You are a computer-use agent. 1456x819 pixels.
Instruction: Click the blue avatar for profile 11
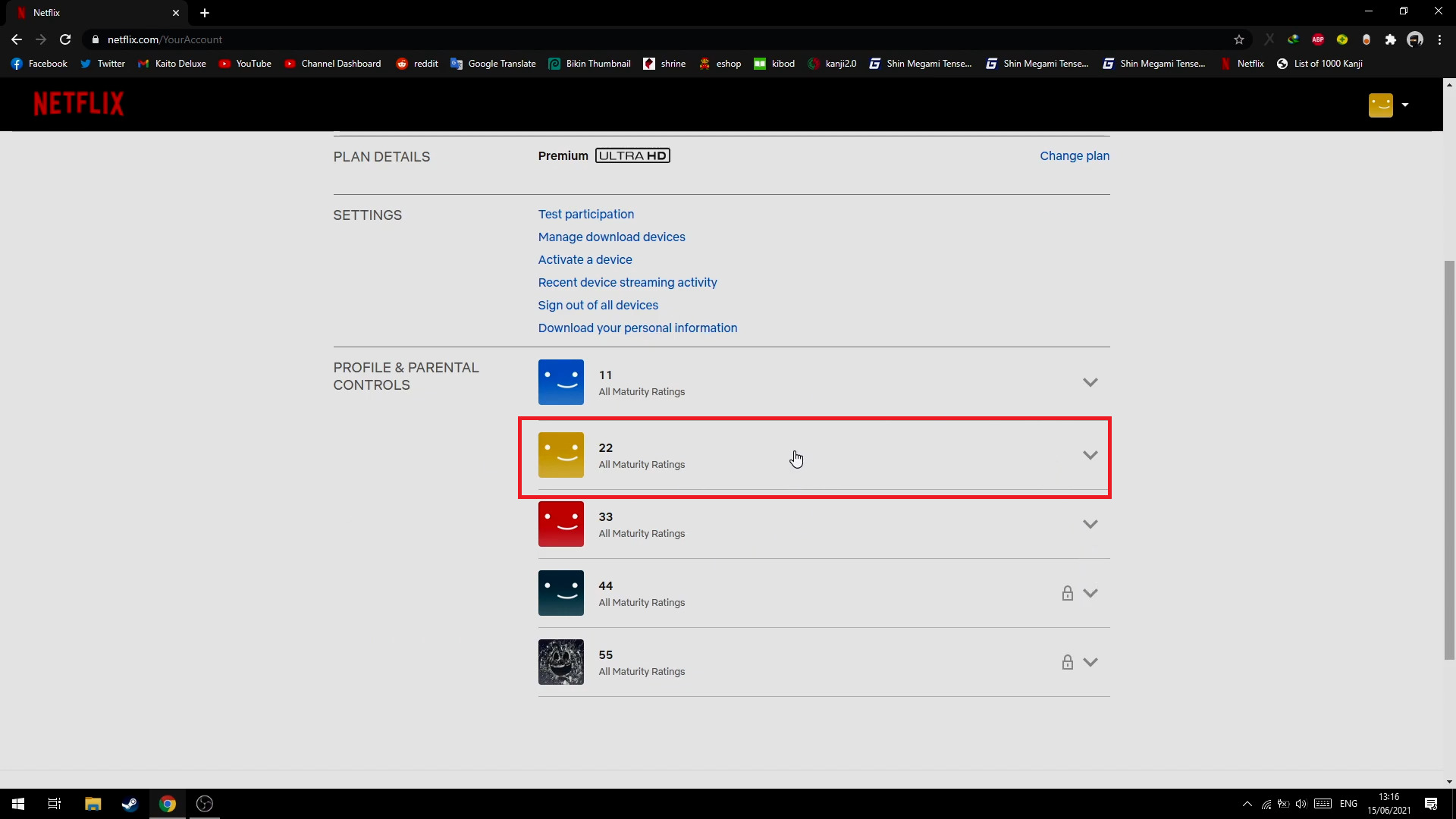click(x=560, y=382)
